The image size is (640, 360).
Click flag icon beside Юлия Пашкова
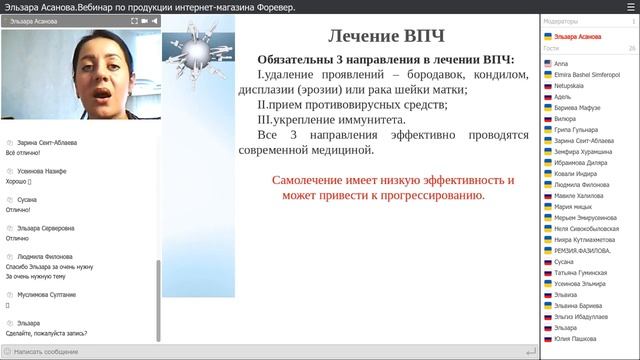click(x=548, y=339)
